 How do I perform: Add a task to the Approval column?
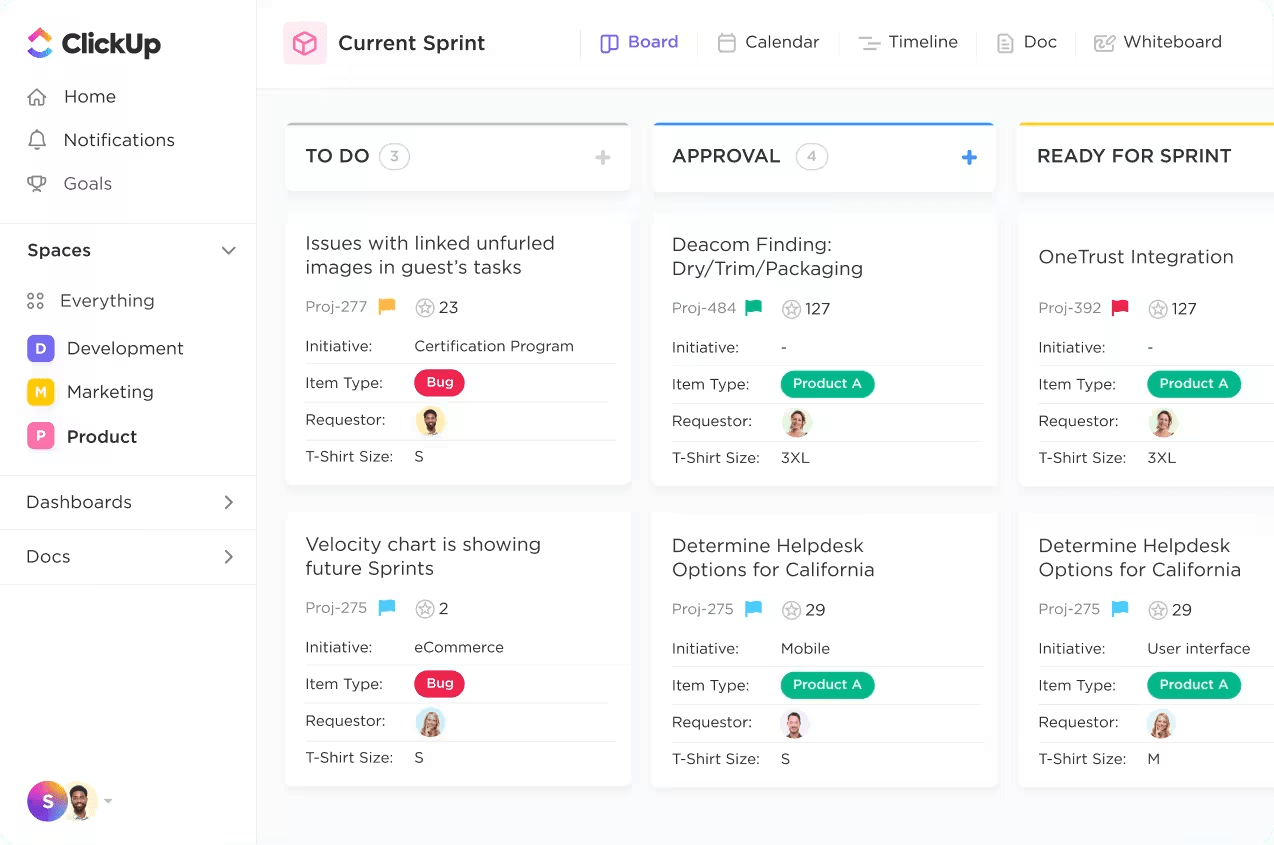pyautogui.click(x=968, y=157)
